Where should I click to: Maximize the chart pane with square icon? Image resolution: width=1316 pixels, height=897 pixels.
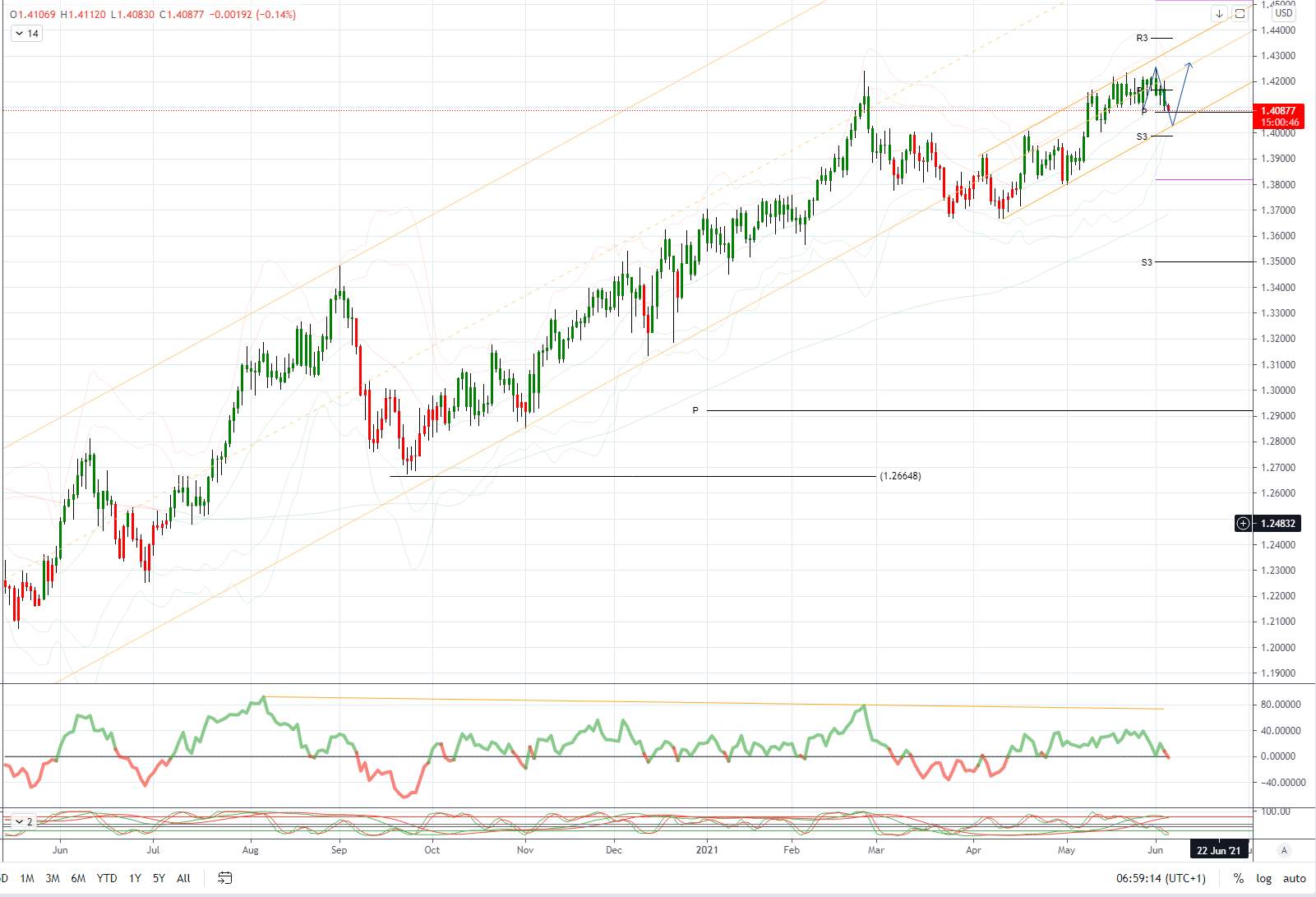(x=1240, y=13)
